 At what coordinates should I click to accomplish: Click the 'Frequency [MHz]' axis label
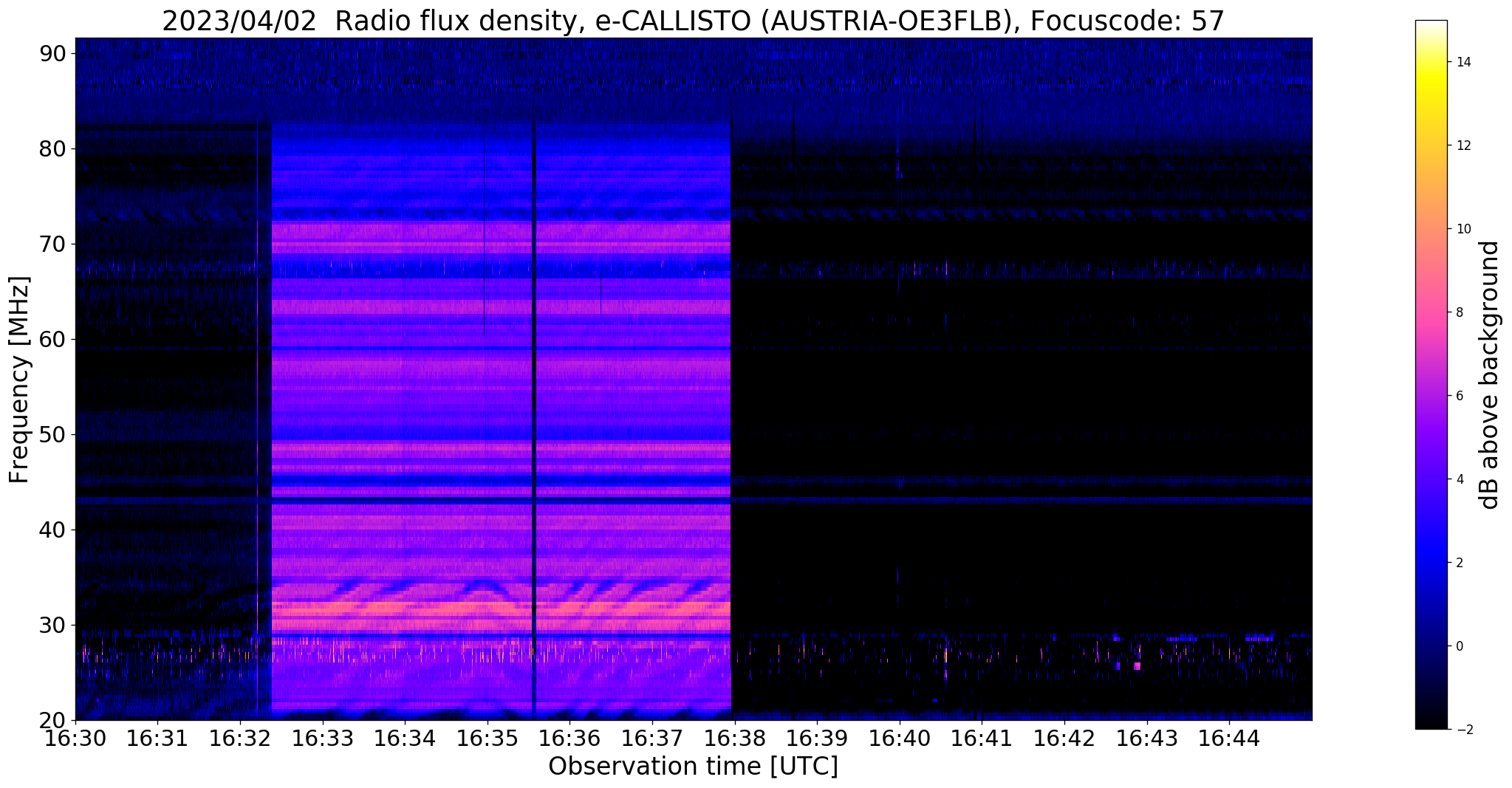click(x=19, y=380)
